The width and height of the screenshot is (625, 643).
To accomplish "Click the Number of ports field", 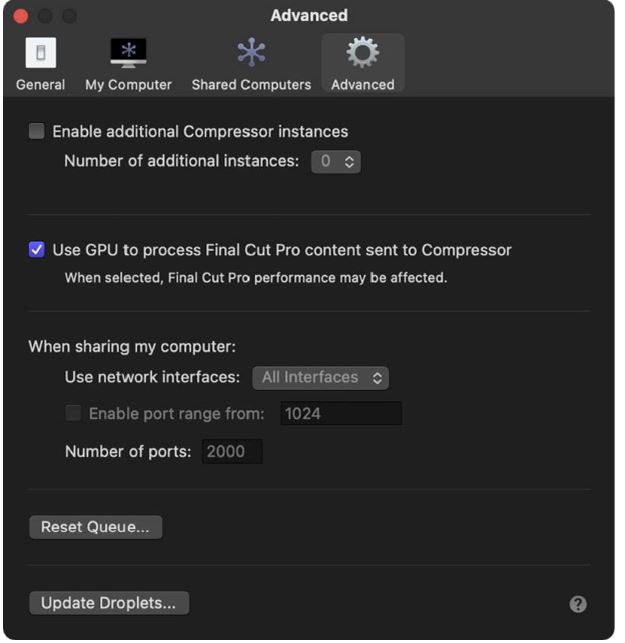I will [232, 452].
